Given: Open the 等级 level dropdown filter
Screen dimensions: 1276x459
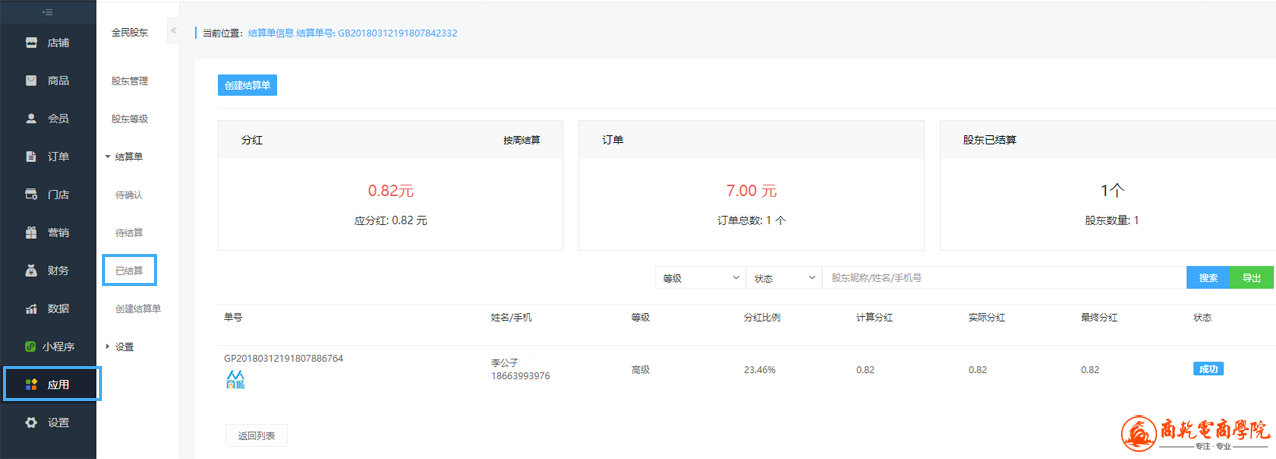Looking at the screenshot, I should pos(699,278).
